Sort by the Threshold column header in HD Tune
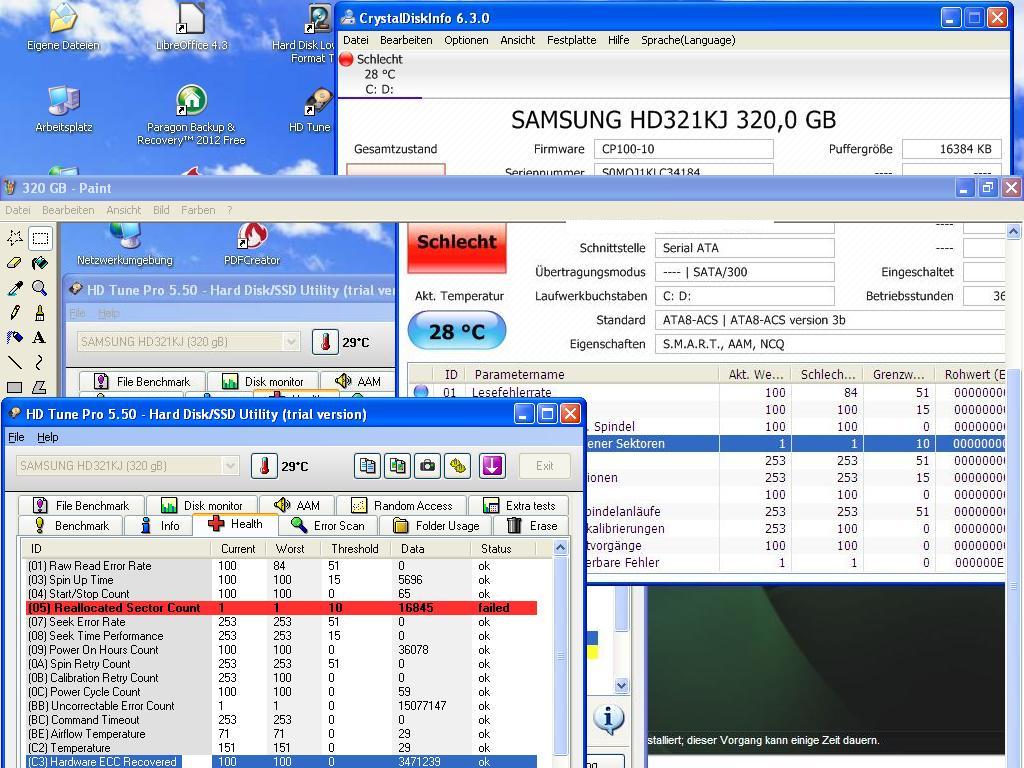The height and width of the screenshot is (768, 1024). 355,549
